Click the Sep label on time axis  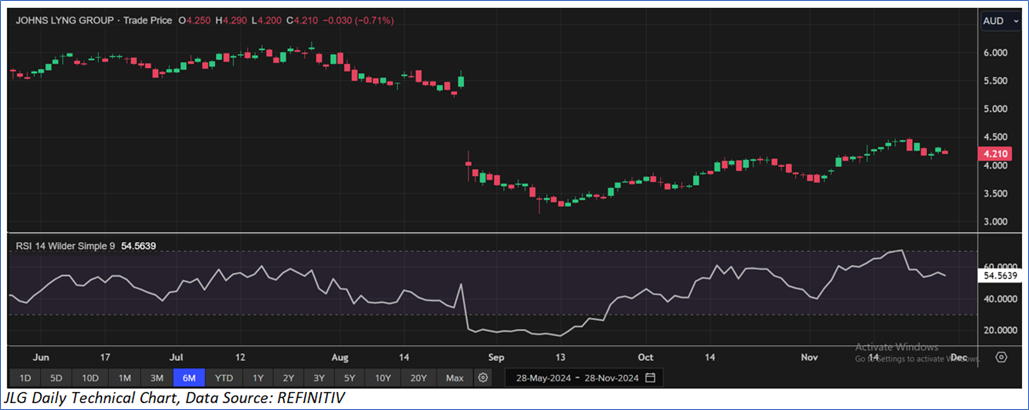495,358
